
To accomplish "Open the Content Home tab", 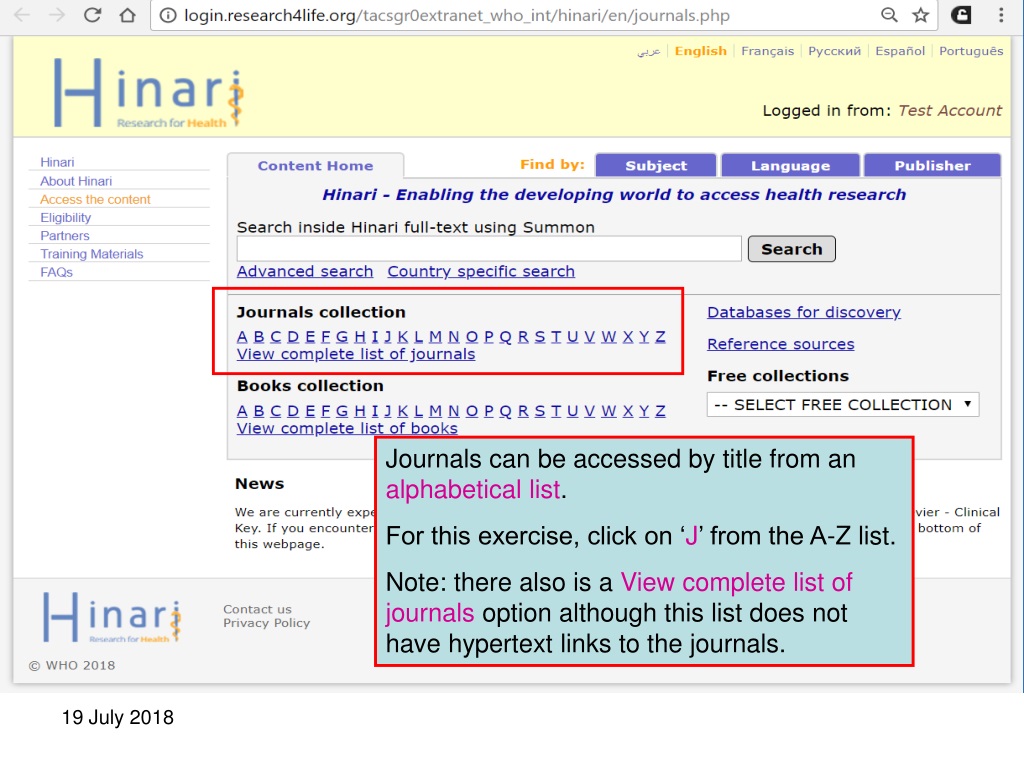I will [315, 166].
